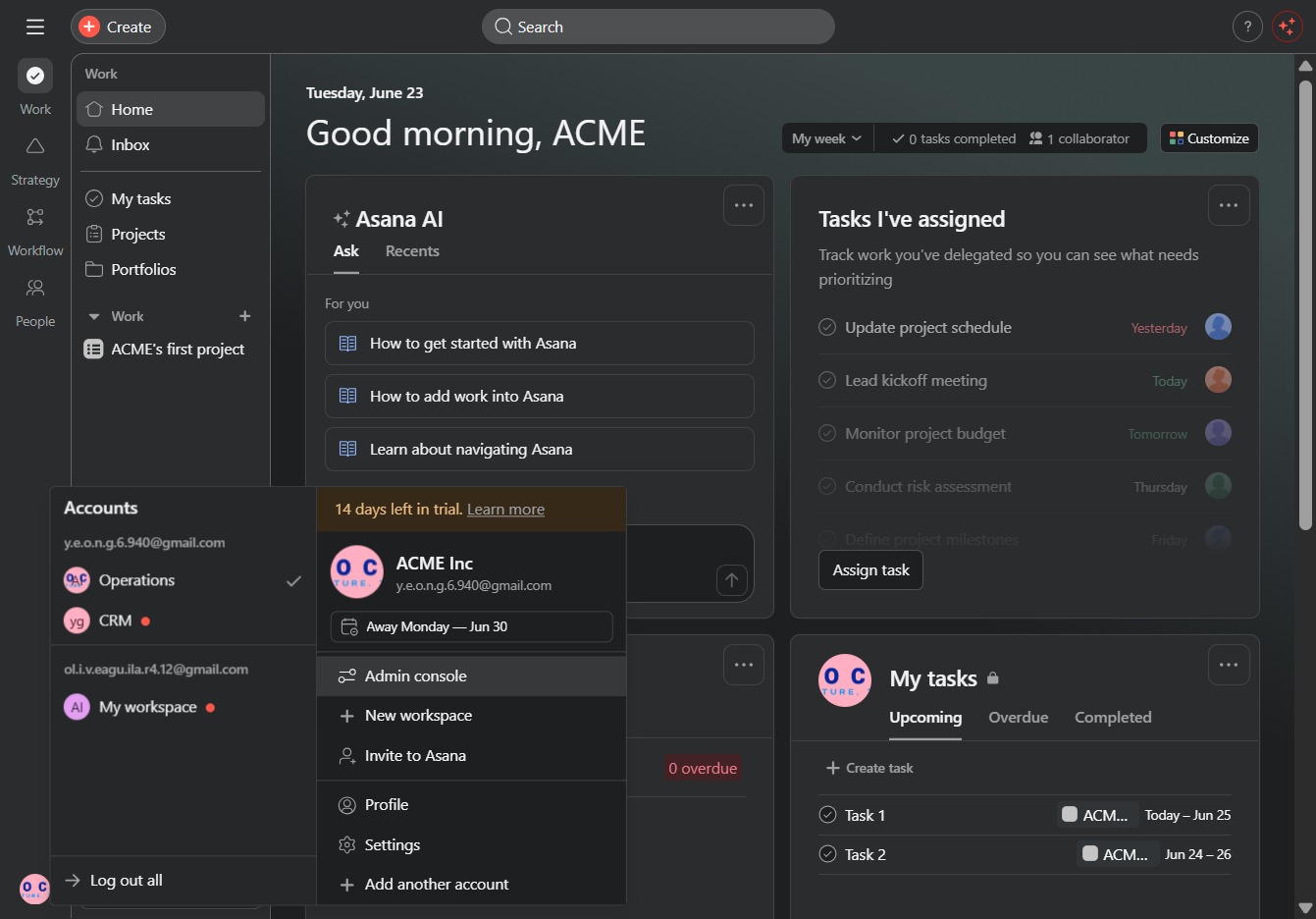Click the My tasks widget profile avatar
This screenshot has width=1316, height=919.
845,680
